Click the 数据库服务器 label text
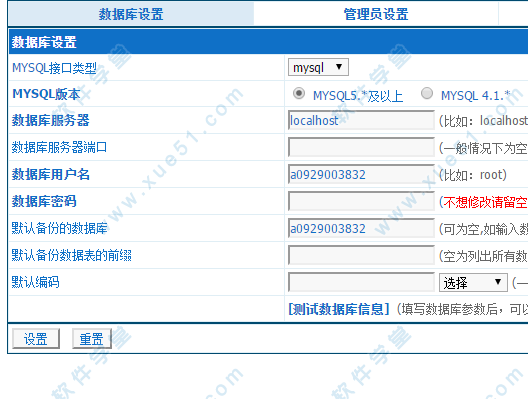 [51, 120]
